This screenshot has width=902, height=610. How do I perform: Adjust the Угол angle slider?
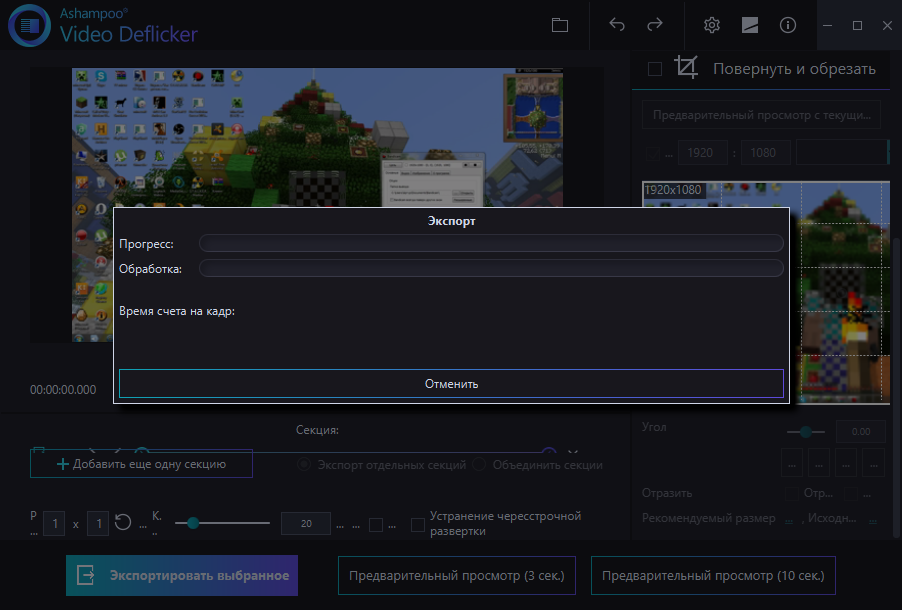pyautogui.click(x=805, y=432)
